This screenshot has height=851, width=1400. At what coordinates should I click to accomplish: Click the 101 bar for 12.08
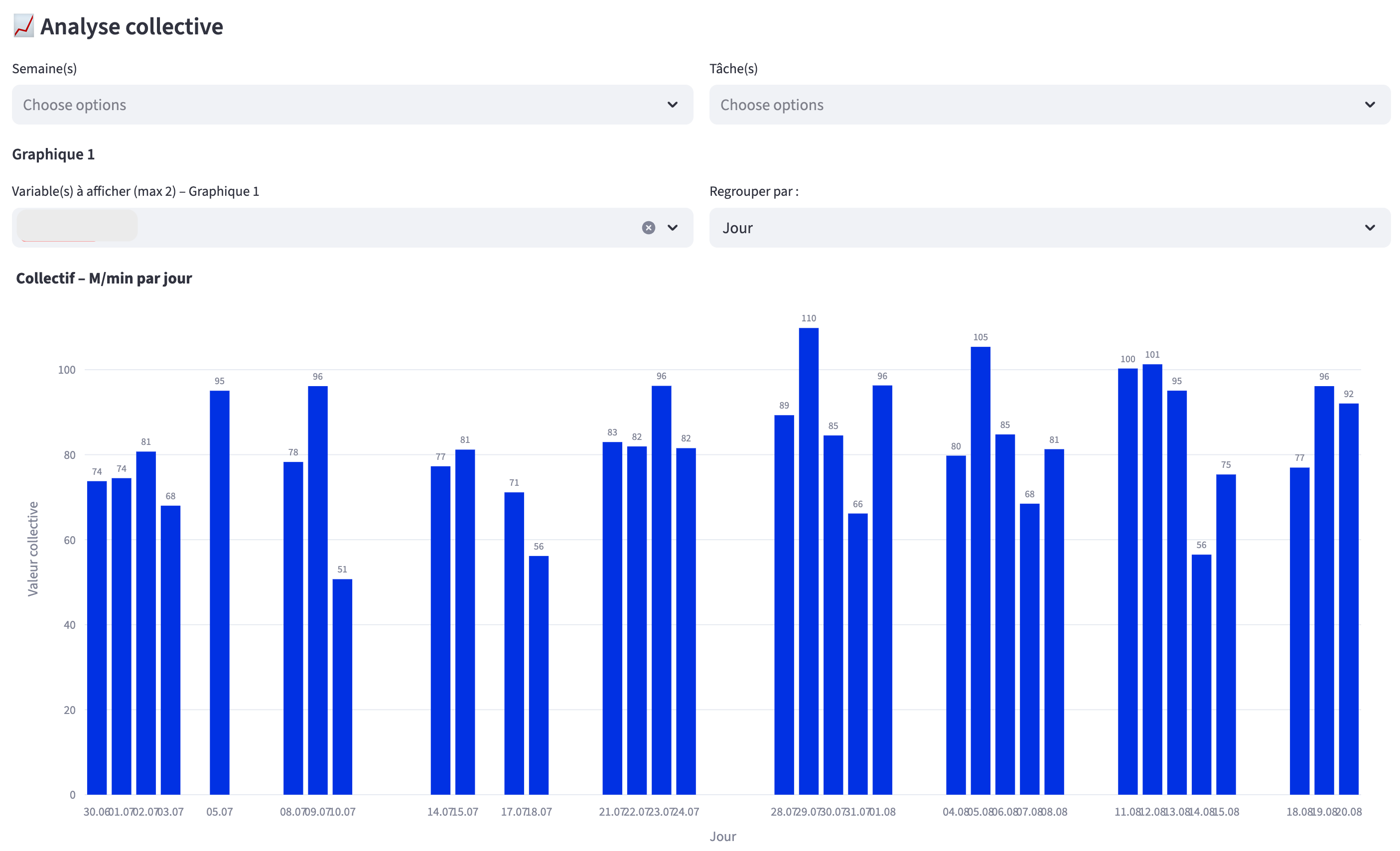pos(1152,579)
